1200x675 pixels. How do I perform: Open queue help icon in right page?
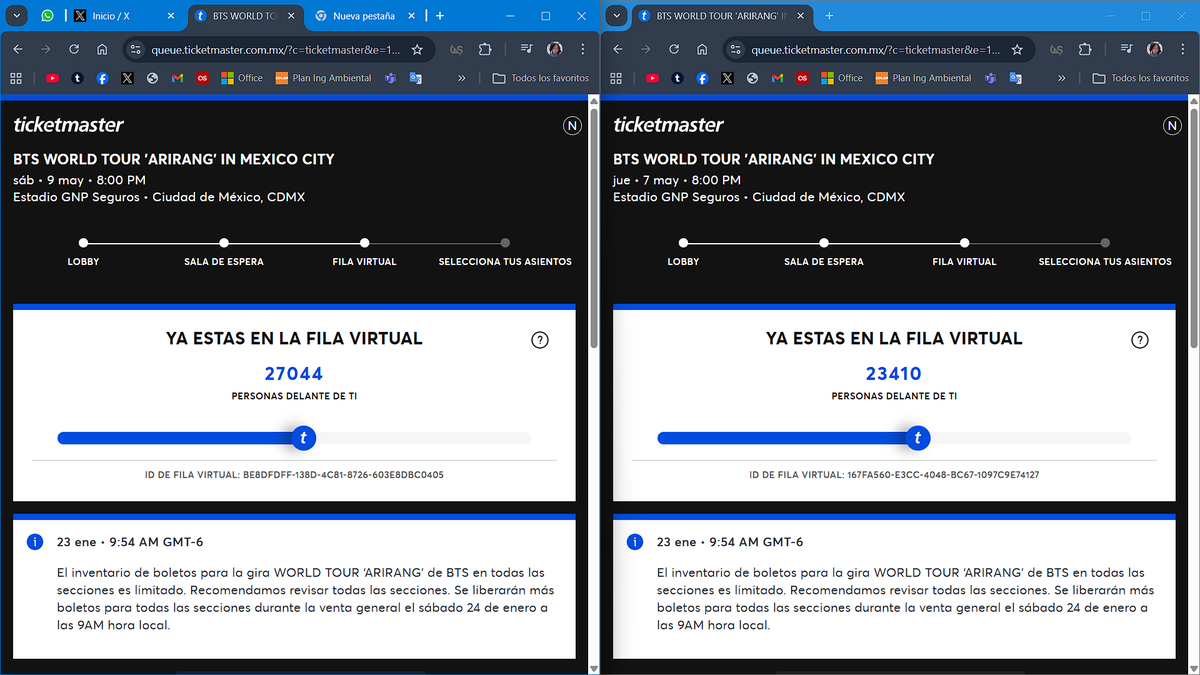(1140, 340)
